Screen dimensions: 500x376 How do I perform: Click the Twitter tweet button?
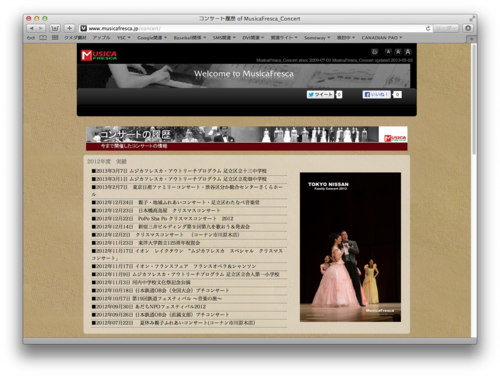click(320, 95)
